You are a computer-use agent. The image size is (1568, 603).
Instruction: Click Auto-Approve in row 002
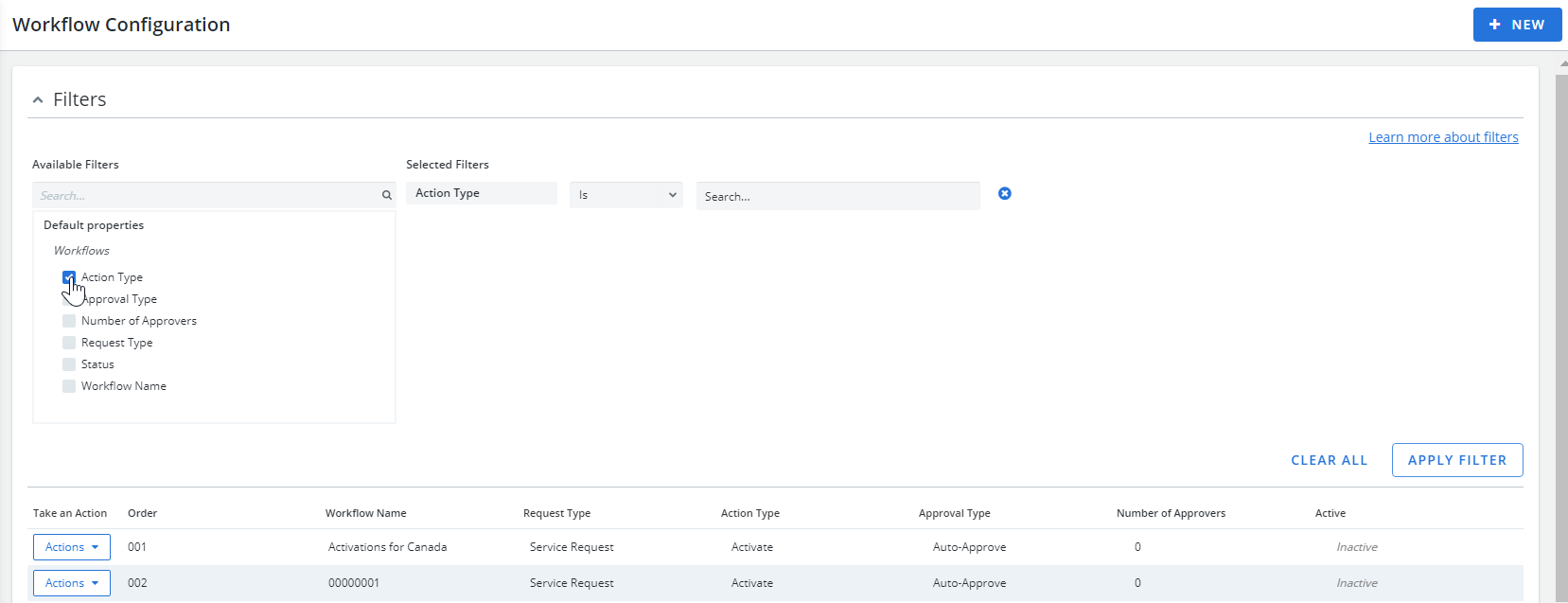tap(970, 583)
